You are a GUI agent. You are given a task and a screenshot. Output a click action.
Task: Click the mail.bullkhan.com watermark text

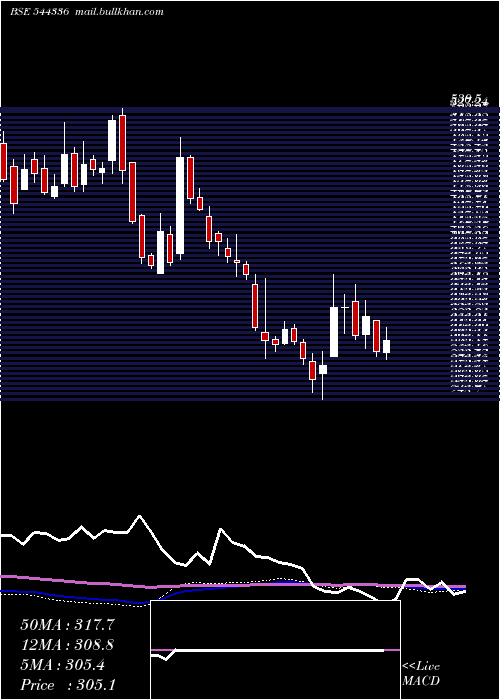119,12
